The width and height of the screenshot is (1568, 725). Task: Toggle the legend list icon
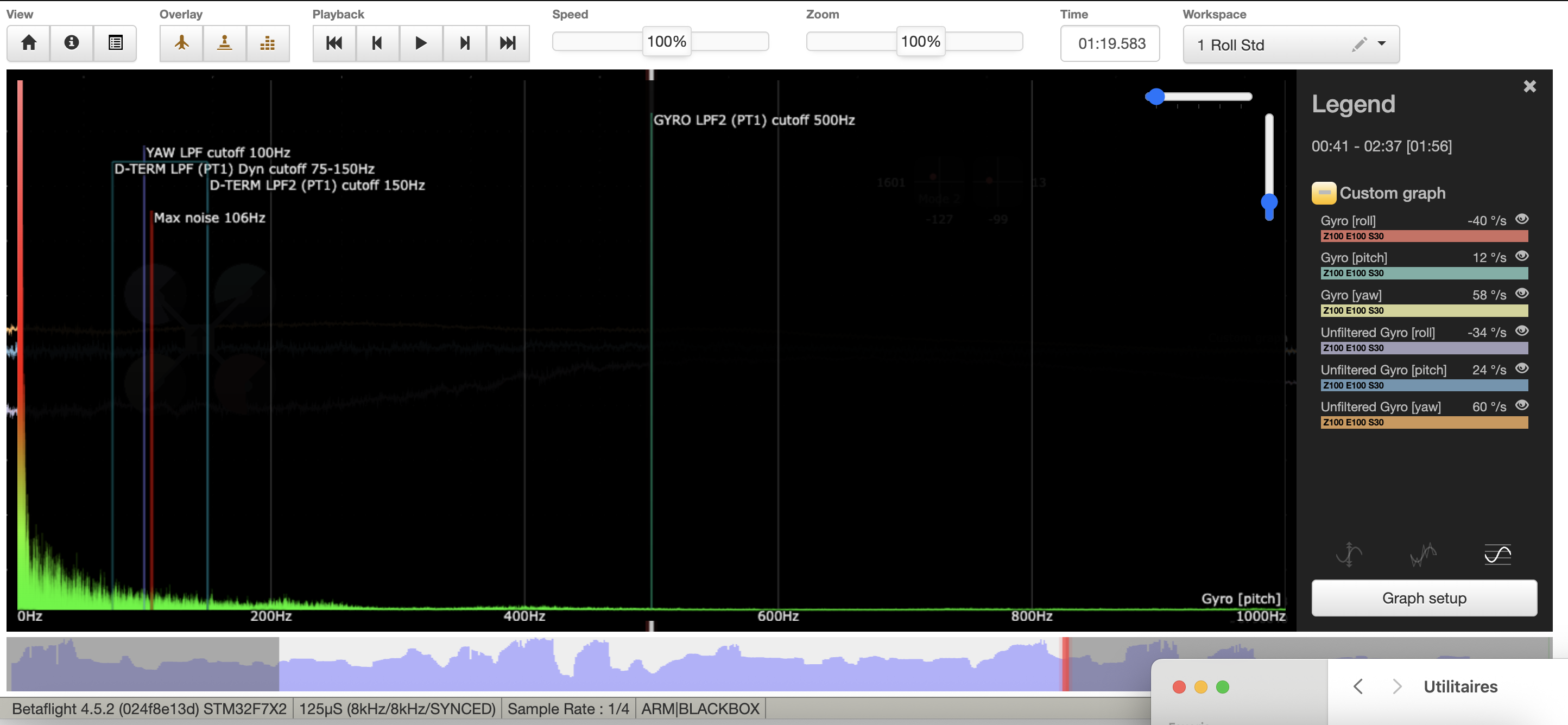pyautogui.click(x=115, y=43)
